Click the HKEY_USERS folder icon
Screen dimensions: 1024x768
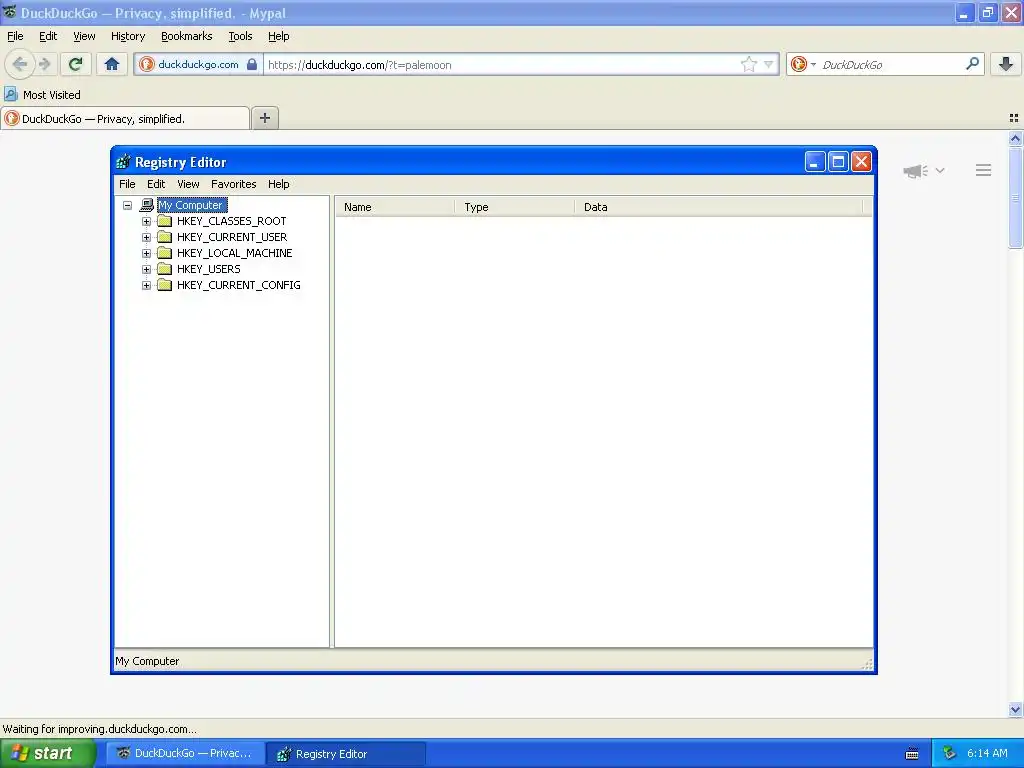(165, 269)
